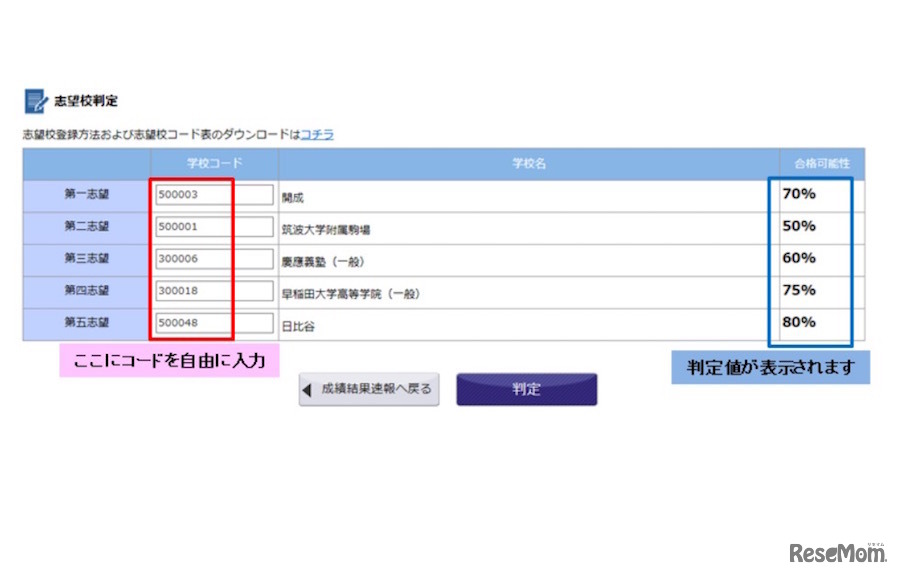Click school name 開成
The width and height of the screenshot is (900, 576).
click(293, 198)
